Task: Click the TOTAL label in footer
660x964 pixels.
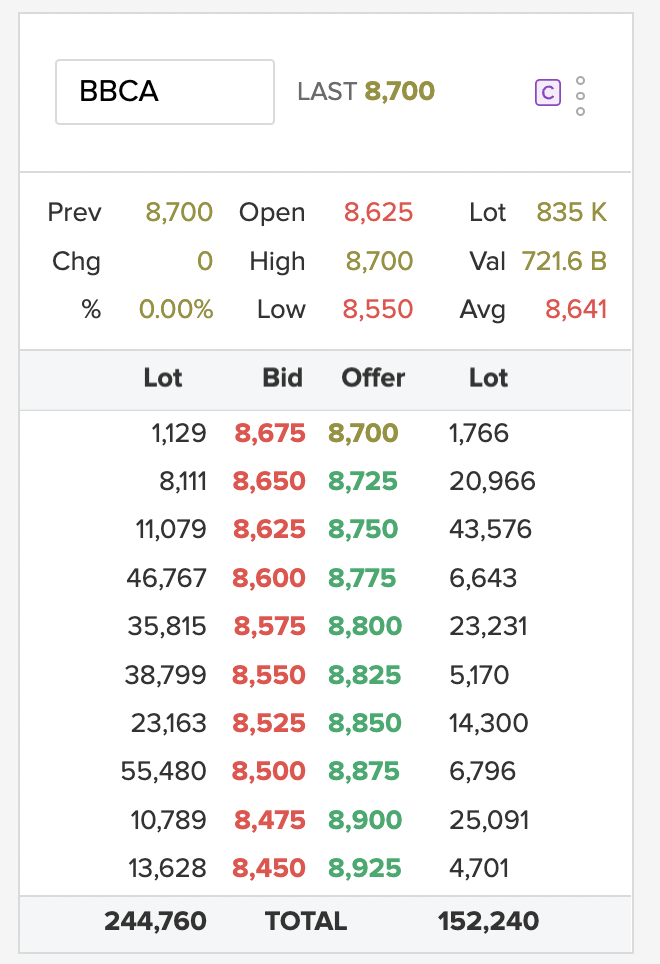Action: pos(306,922)
